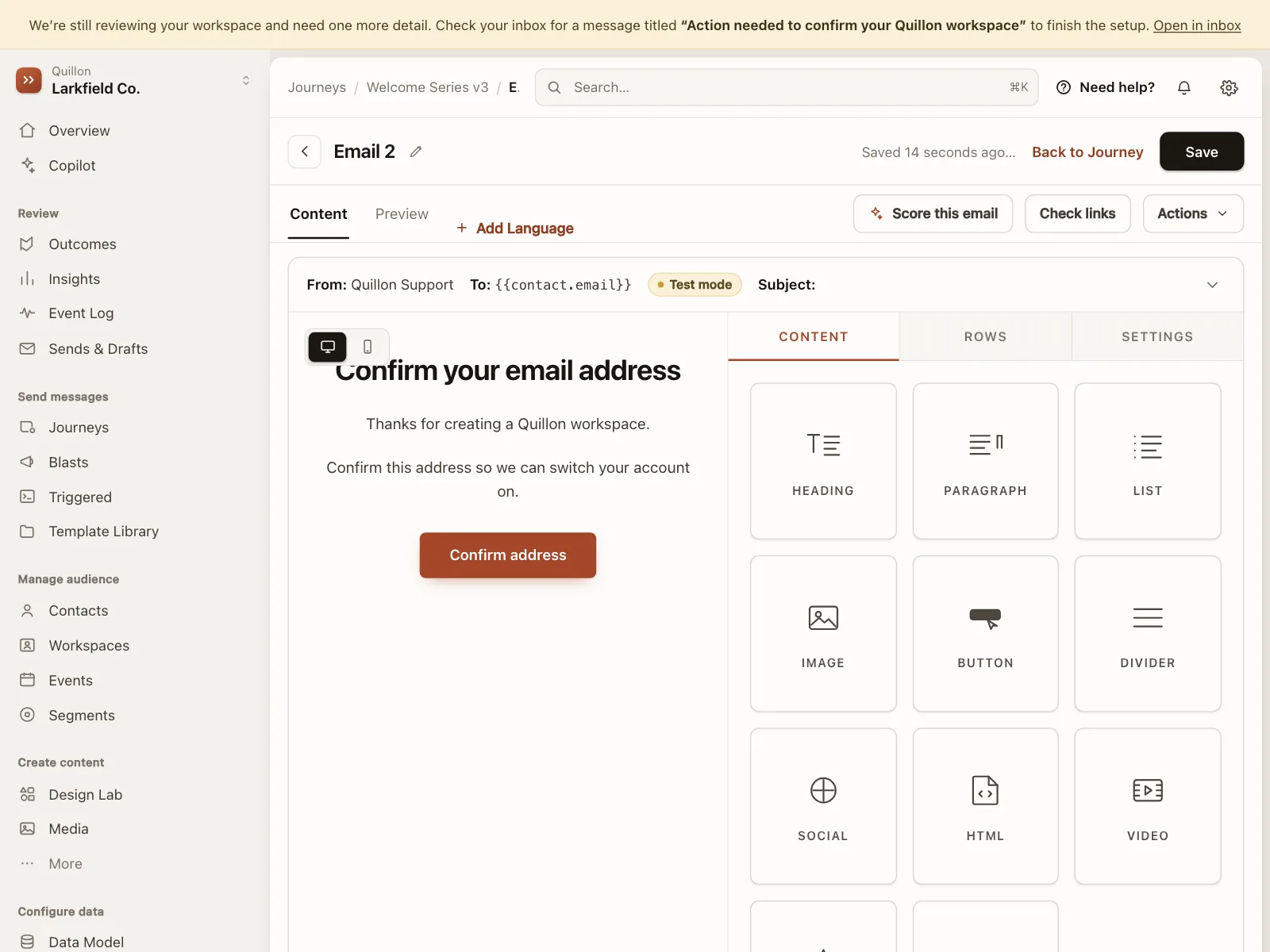The image size is (1270, 952).
Task: Open Triggered messages
Action: [x=80, y=497]
